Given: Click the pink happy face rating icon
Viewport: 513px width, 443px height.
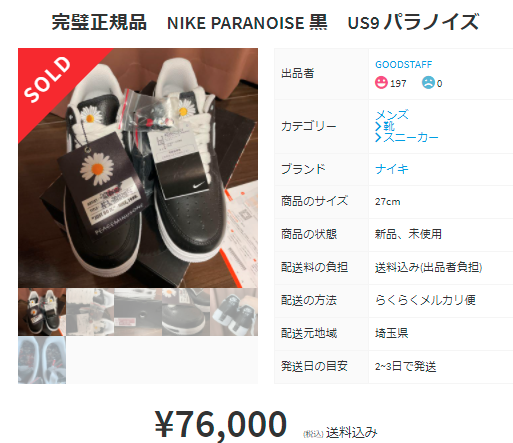Looking at the screenshot, I should coord(381,83).
